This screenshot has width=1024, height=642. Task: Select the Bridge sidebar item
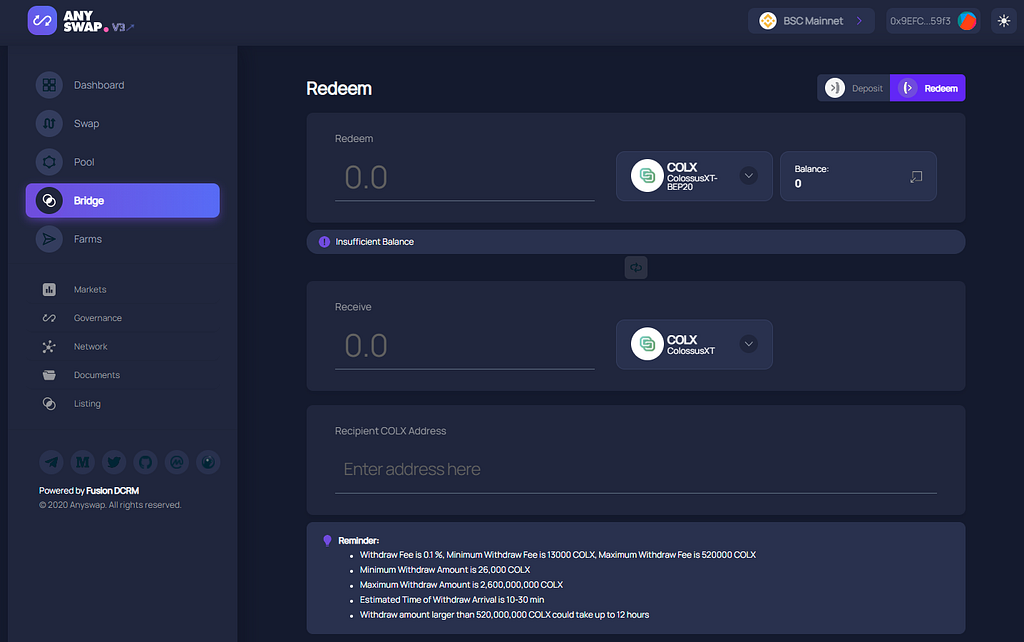(x=122, y=201)
